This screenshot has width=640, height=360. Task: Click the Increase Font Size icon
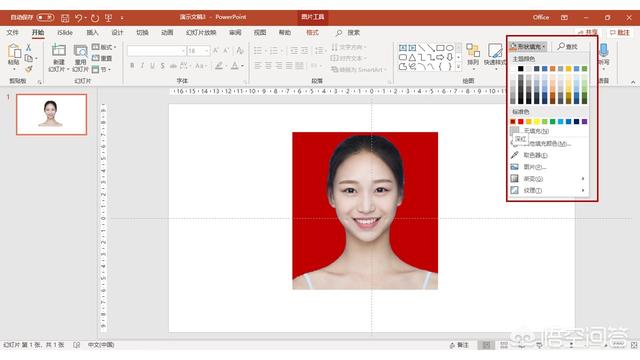tap(216, 51)
